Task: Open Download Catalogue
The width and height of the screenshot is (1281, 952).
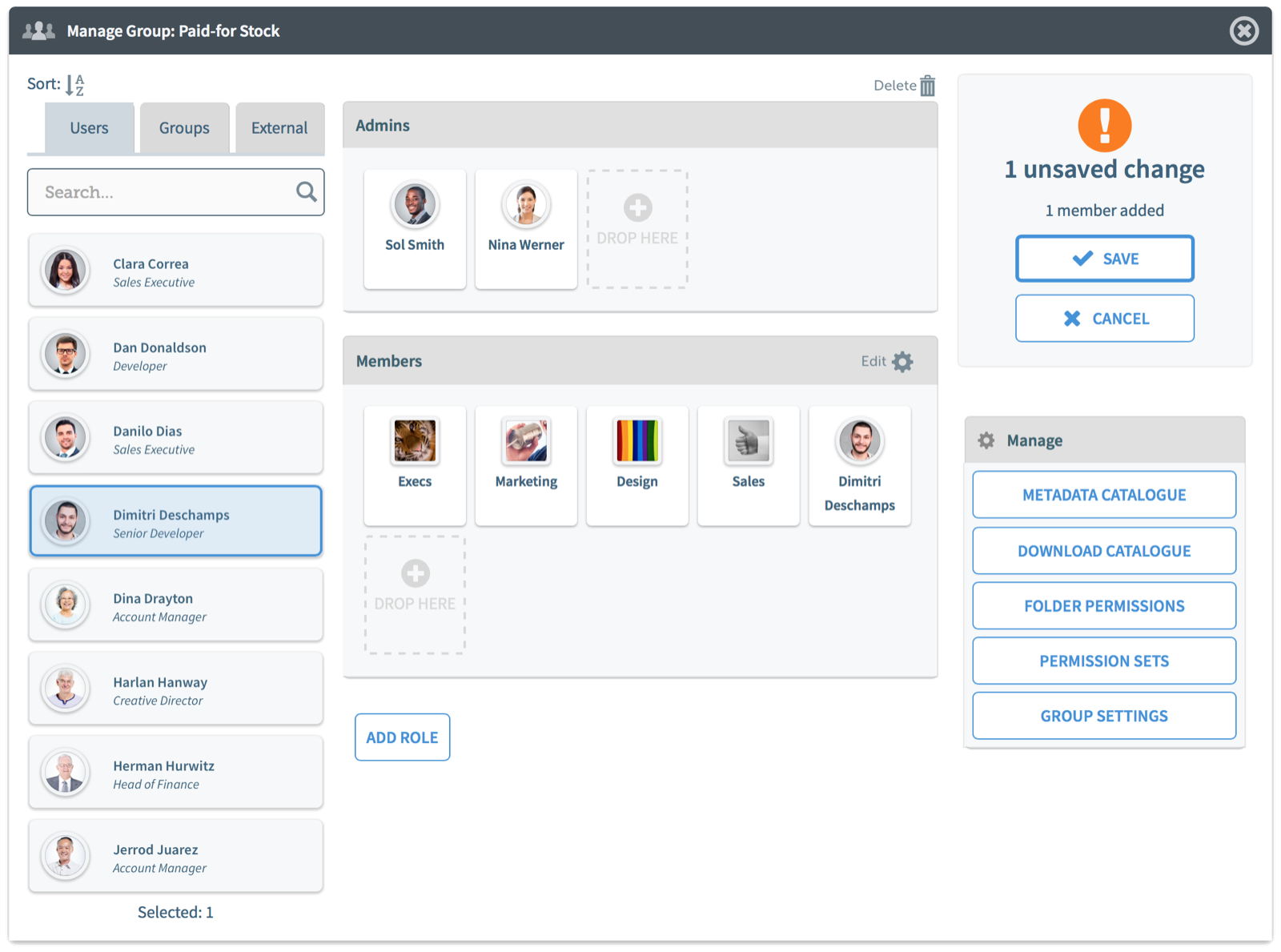Action: (x=1104, y=551)
